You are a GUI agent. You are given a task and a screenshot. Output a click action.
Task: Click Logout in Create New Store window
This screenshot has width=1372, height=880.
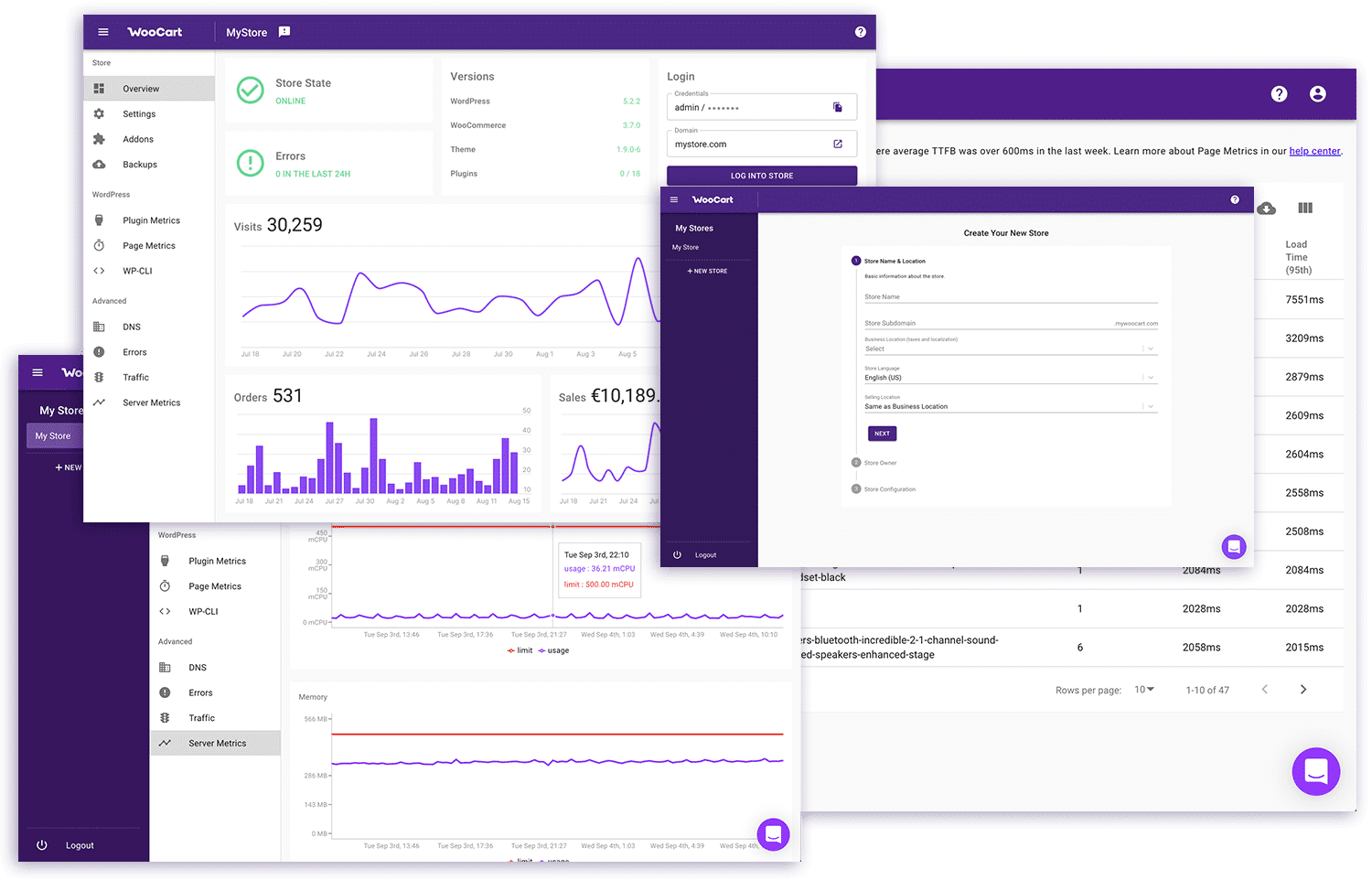coord(705,555)
